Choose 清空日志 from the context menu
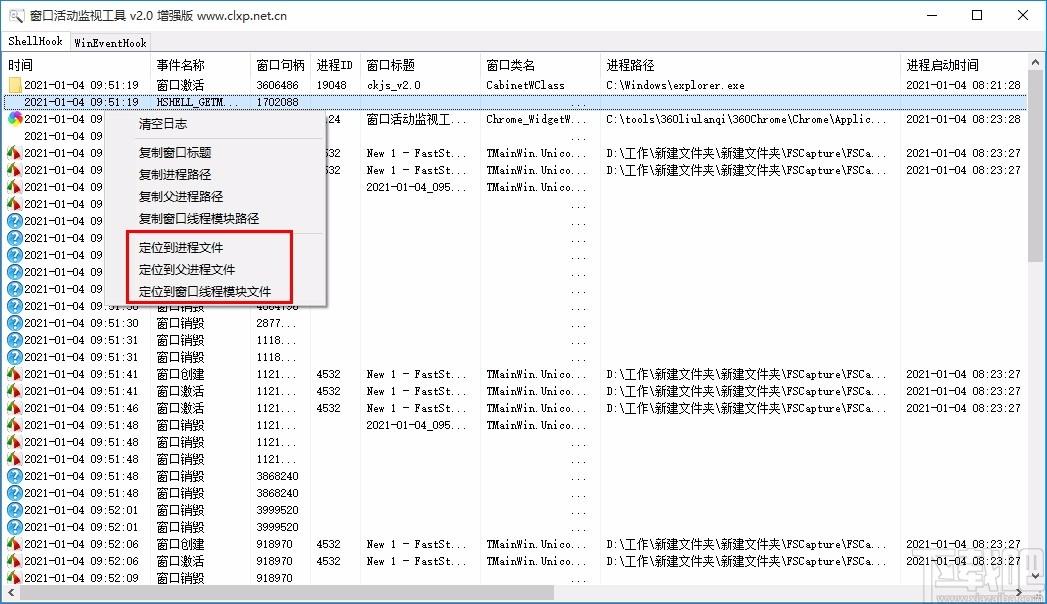The height and width of the screenshot is (604, 1047). pos(162,123)
